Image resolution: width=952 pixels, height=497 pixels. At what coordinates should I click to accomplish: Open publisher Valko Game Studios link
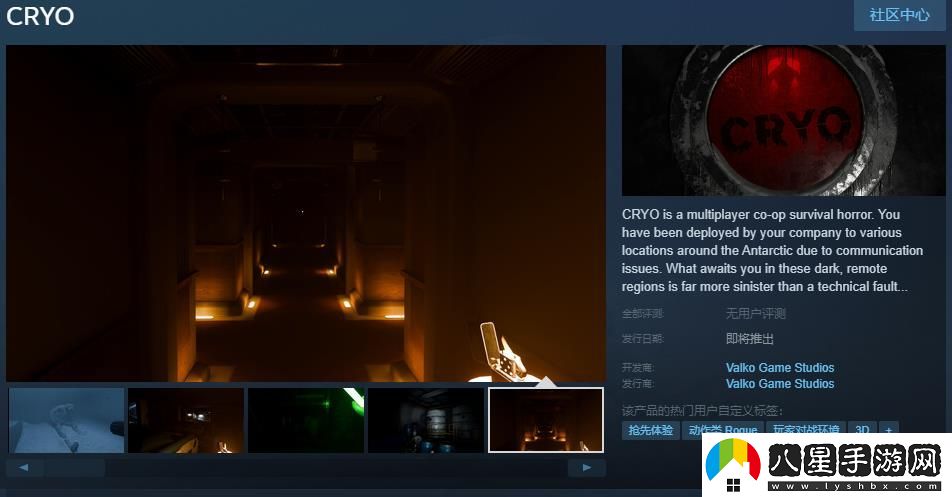click(x=779, y=383)
